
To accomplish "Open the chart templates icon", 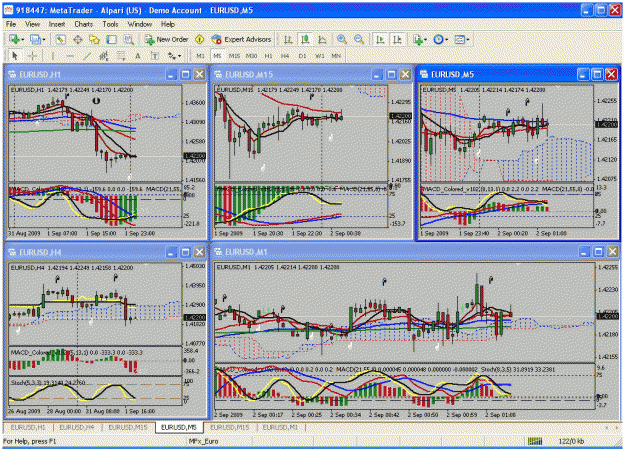I will tap(459, 39).
